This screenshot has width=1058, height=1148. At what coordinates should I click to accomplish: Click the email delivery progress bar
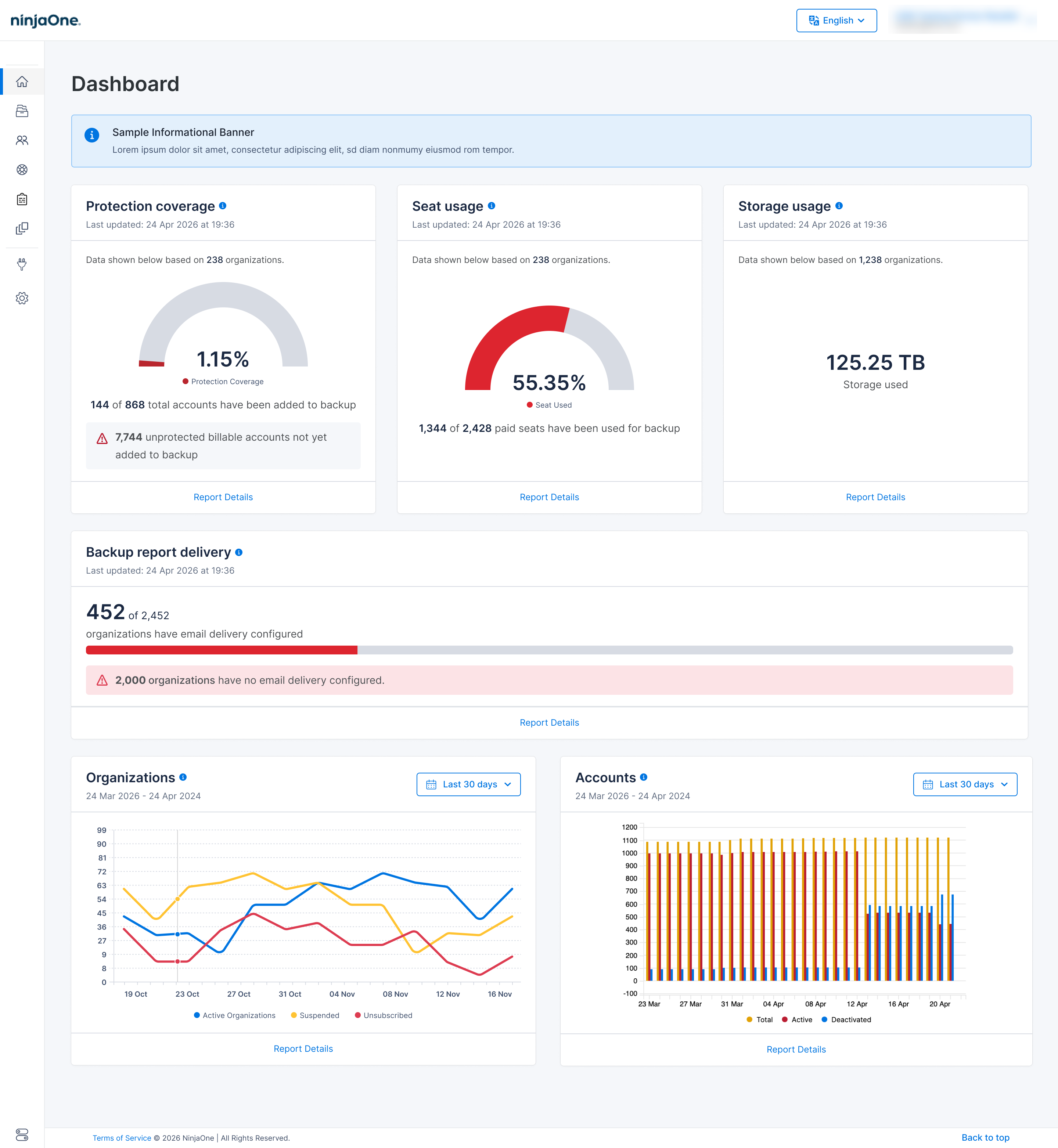549,650
